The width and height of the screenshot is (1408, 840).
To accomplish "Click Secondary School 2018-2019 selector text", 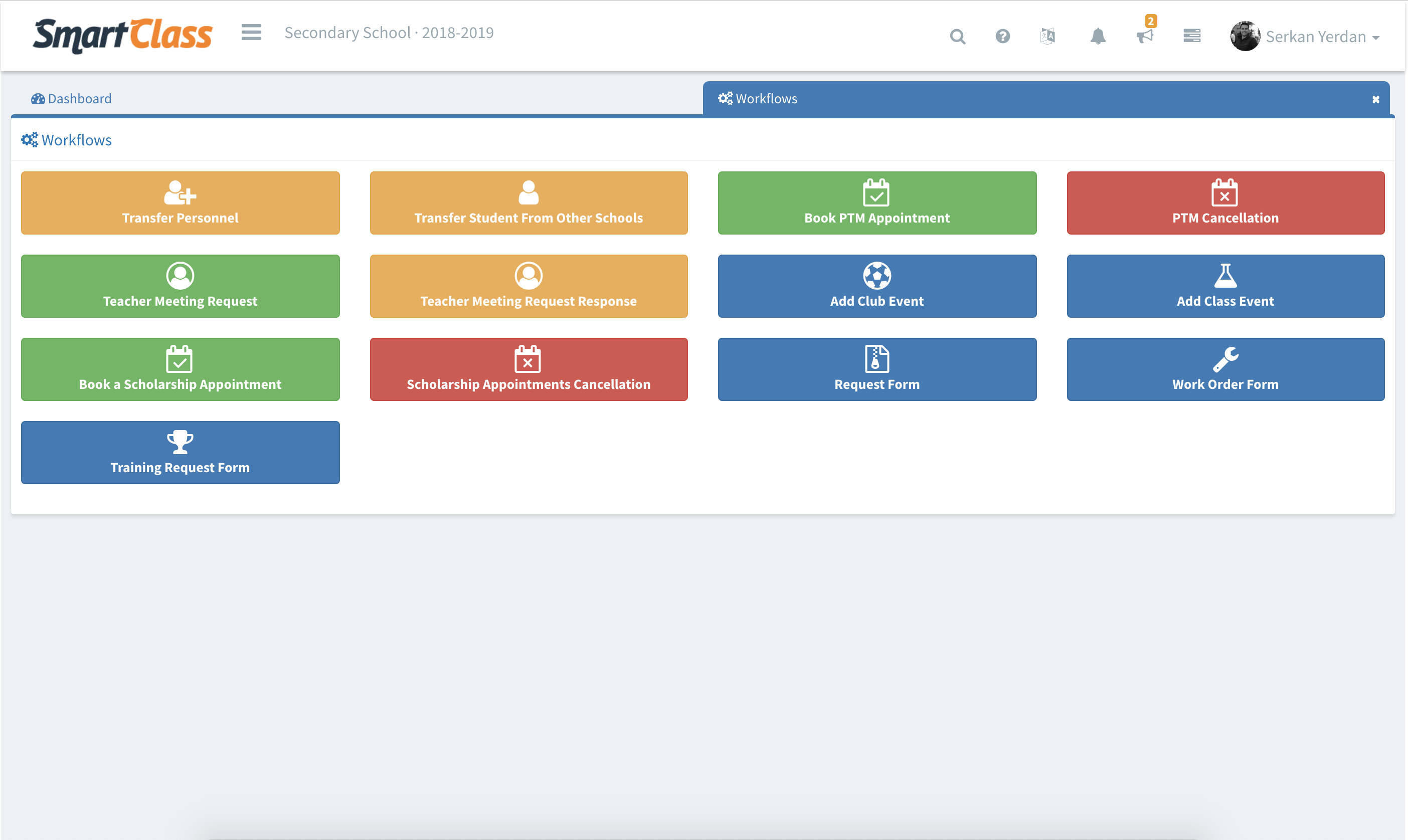I will pos(389,33).
